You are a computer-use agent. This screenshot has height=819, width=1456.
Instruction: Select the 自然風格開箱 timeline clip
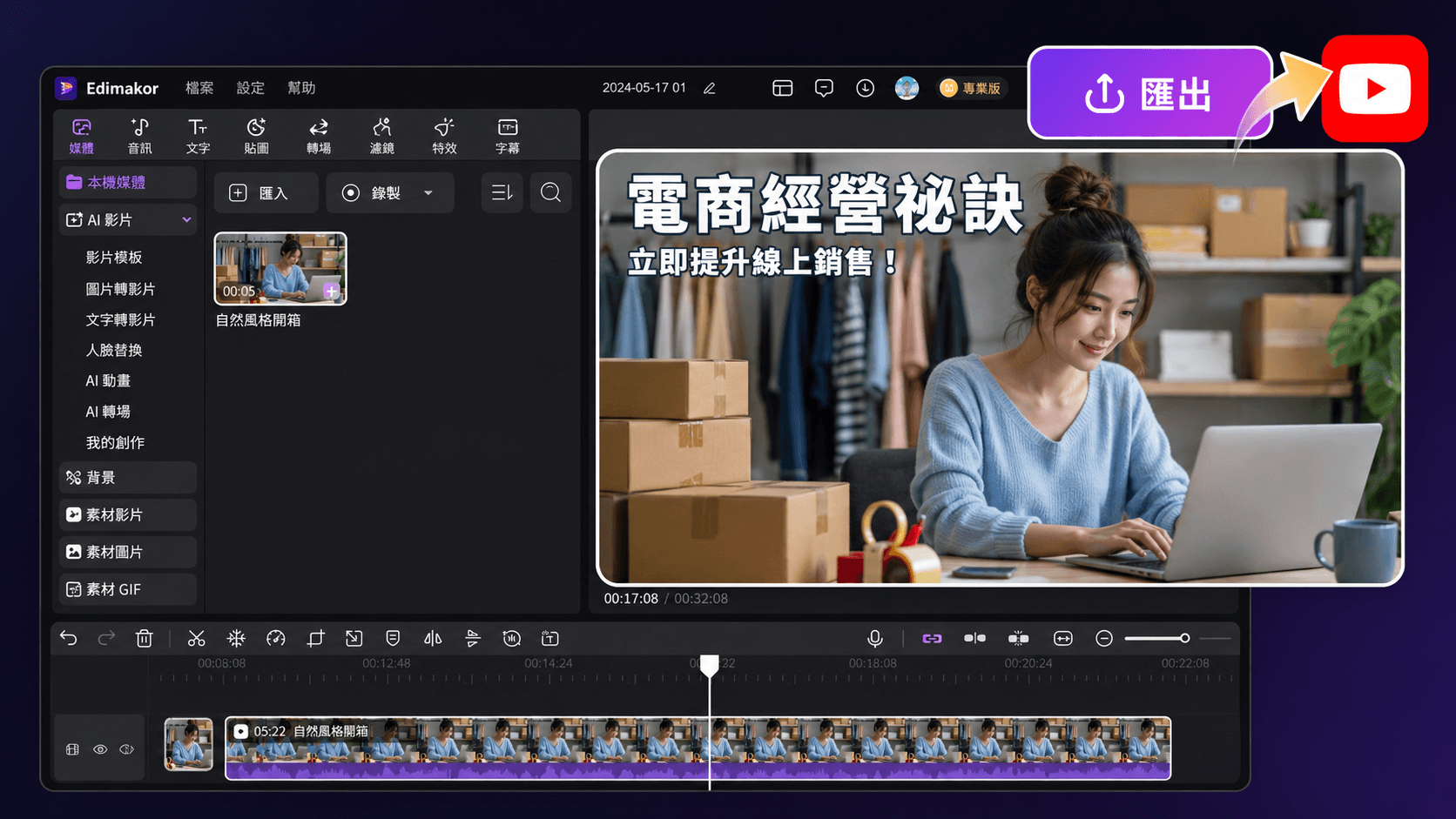coord(698,749)
